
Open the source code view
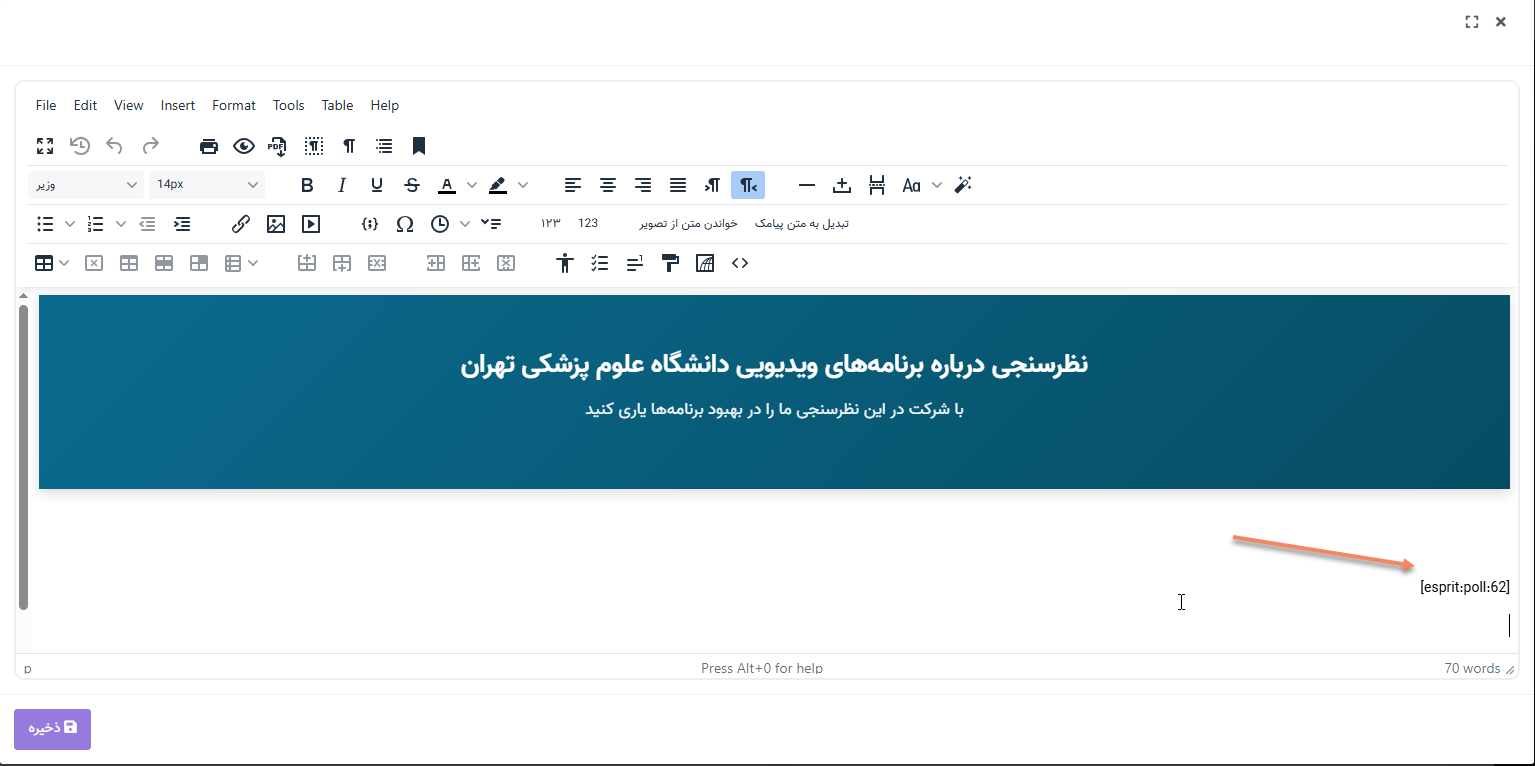click(740, 263)
